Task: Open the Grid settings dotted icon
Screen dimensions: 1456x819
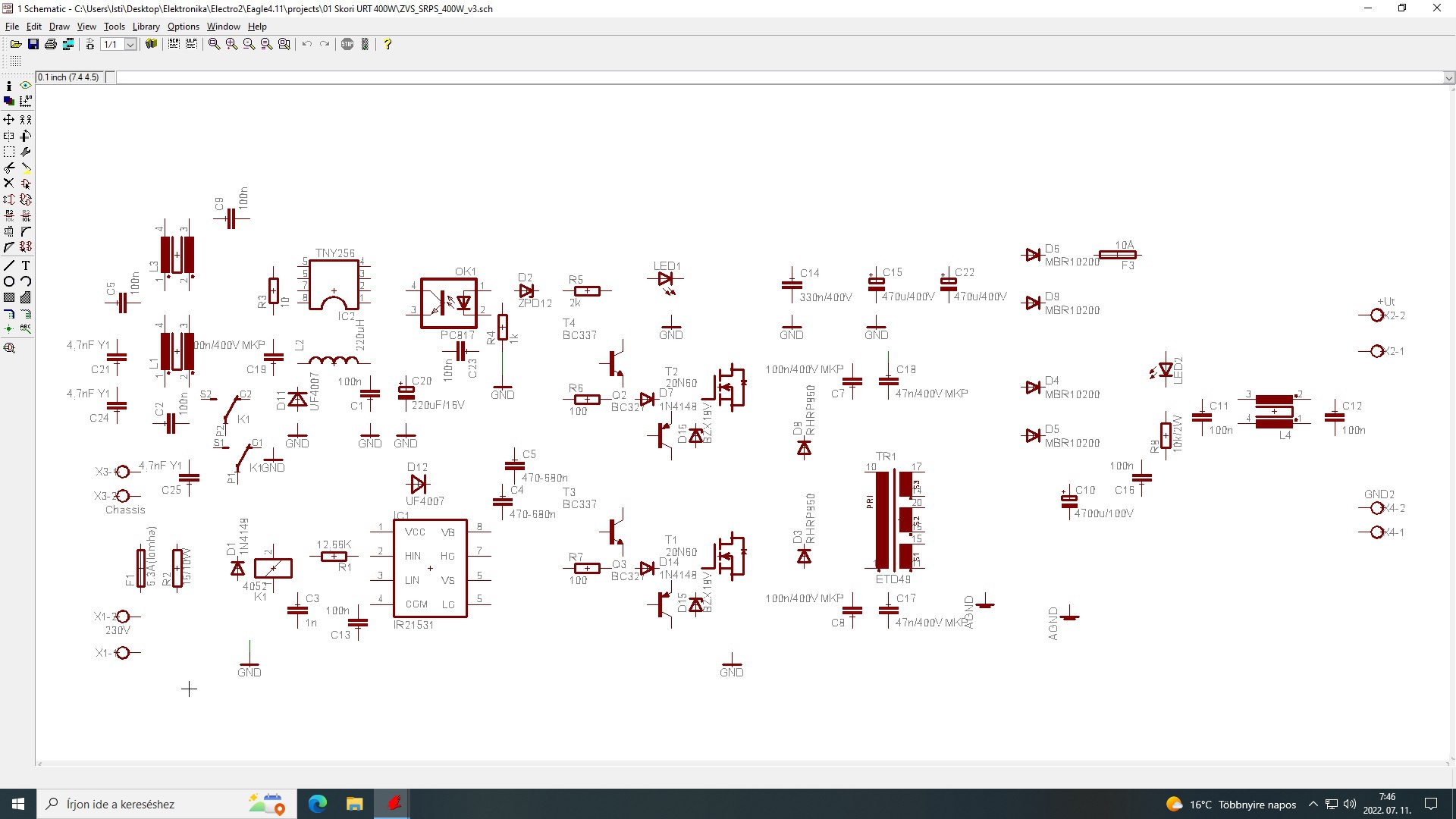Action: (x=15, y=61)
